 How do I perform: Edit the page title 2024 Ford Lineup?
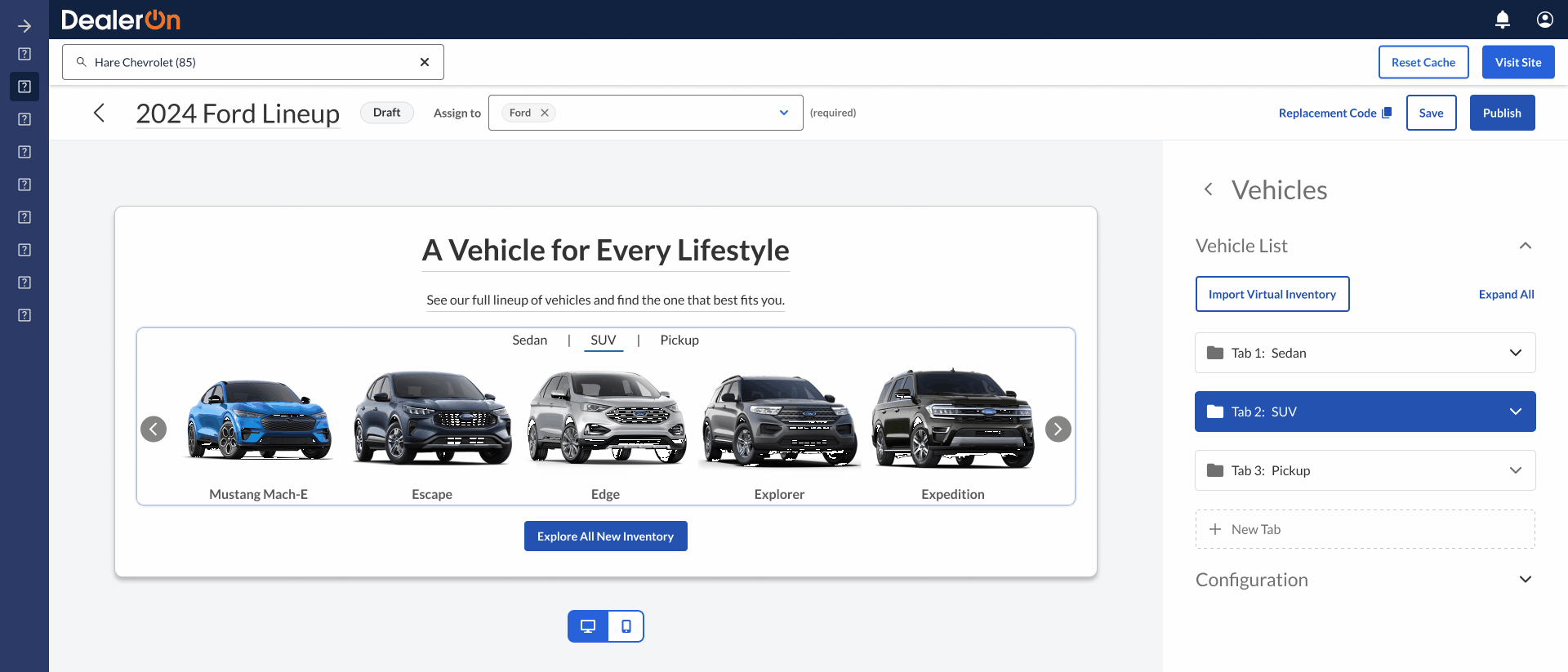(238, 113)
